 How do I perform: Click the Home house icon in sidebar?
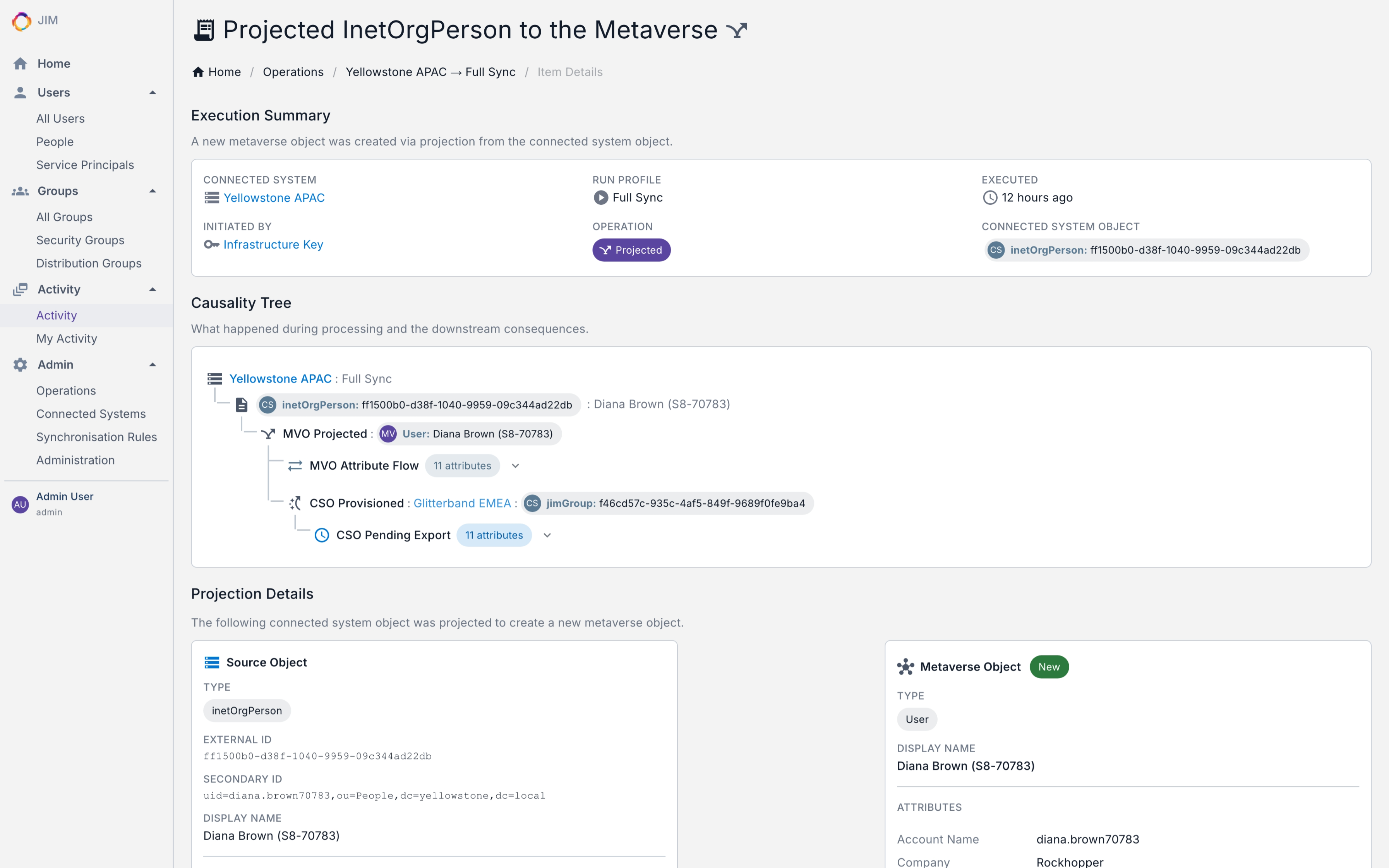(x=20, y=64)
